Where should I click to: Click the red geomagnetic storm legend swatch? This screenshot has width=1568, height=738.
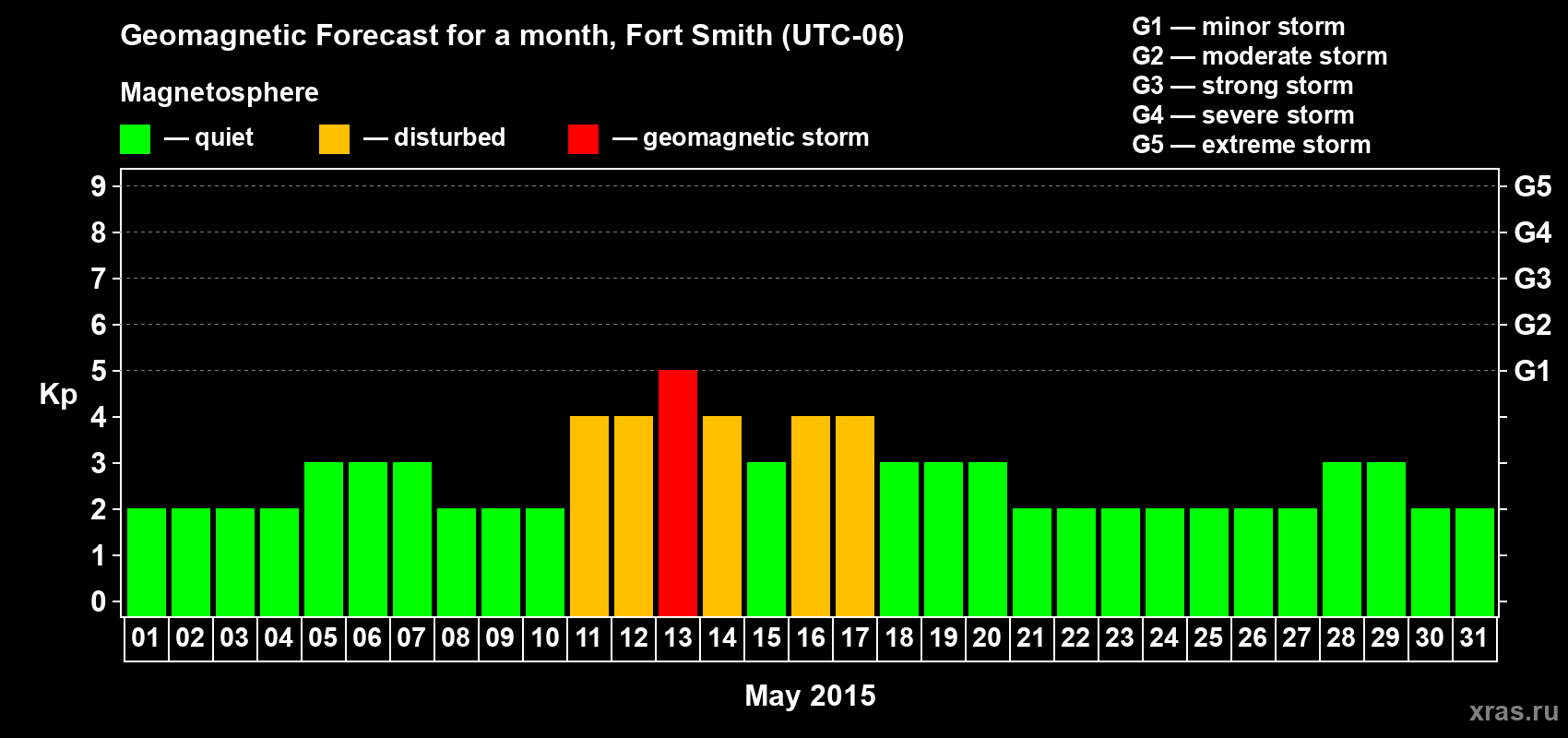click(583, 139)
